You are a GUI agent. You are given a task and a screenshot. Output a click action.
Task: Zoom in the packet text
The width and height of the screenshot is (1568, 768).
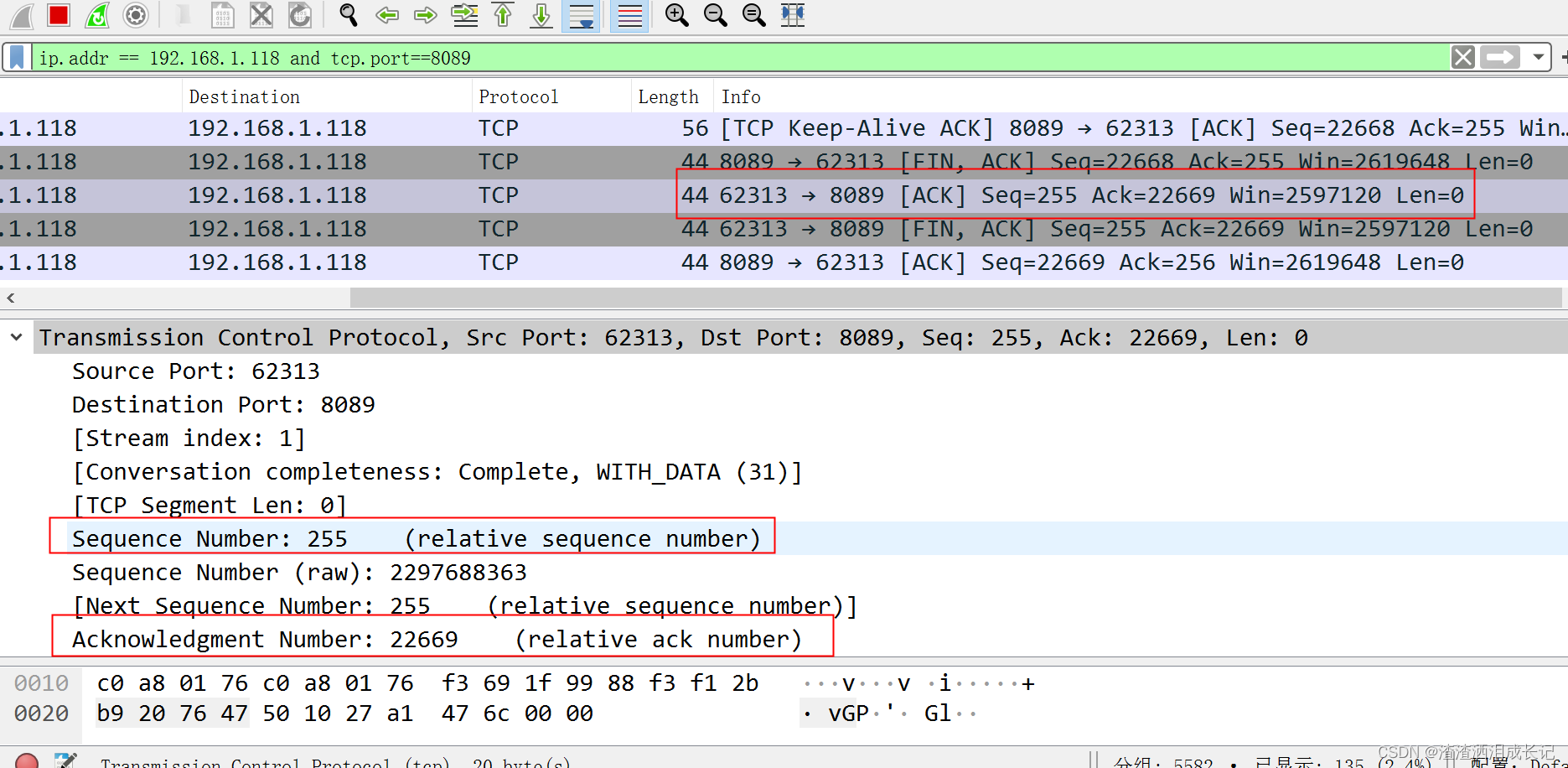pyautogui.click(x=676, y=15)
